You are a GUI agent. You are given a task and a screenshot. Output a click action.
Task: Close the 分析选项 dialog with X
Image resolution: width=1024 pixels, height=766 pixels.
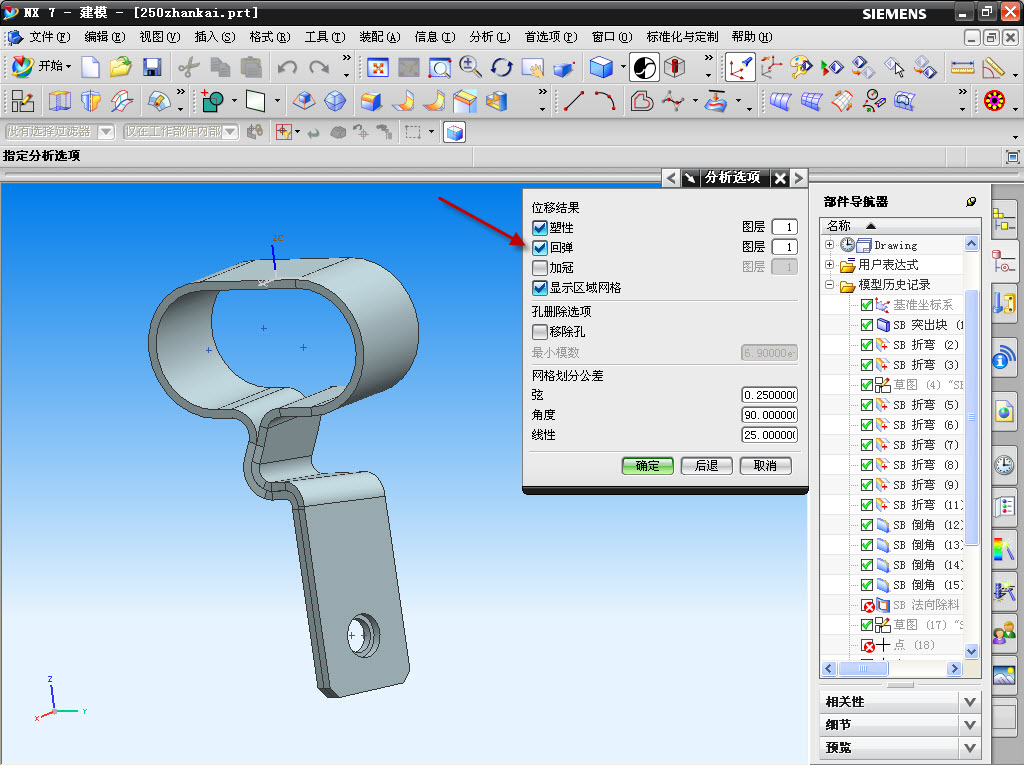pyautogui.click(x=780, y=178)
